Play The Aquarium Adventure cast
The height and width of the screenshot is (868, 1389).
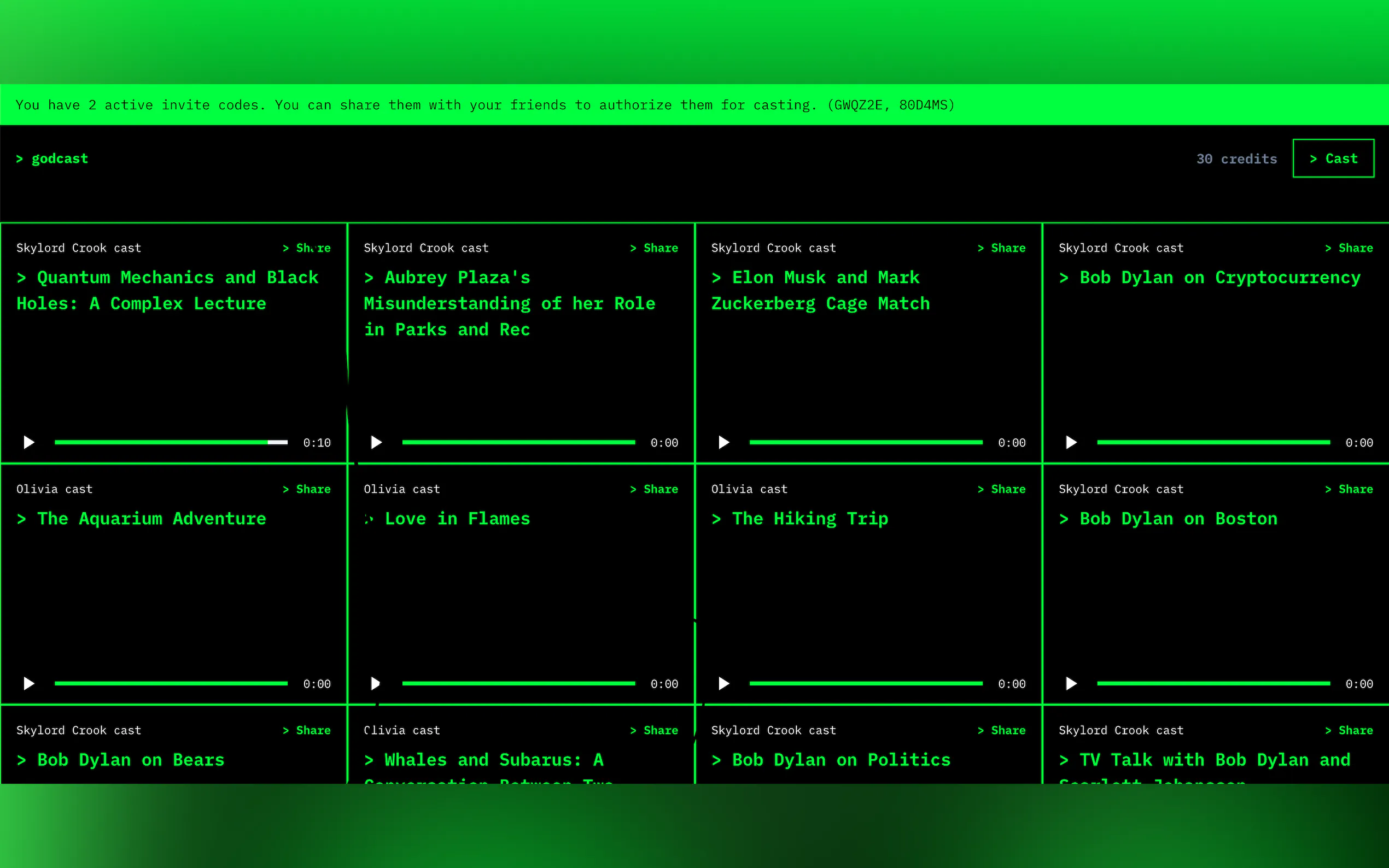click(29, 683)
